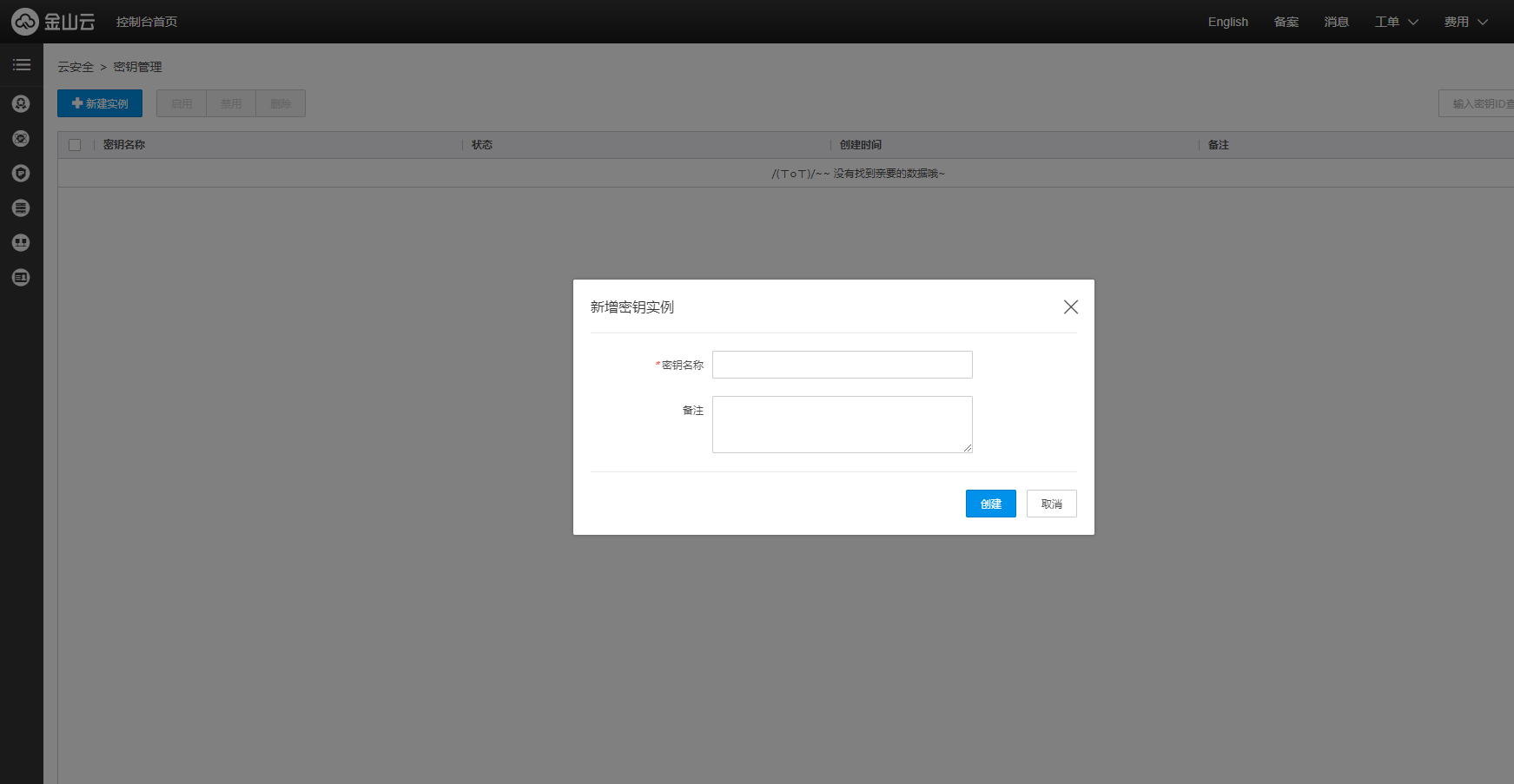Image resolution: width=1514 pixels, height=784 pixels.
Task: Open 消息 messages in the top bar
Action: 1336,22
